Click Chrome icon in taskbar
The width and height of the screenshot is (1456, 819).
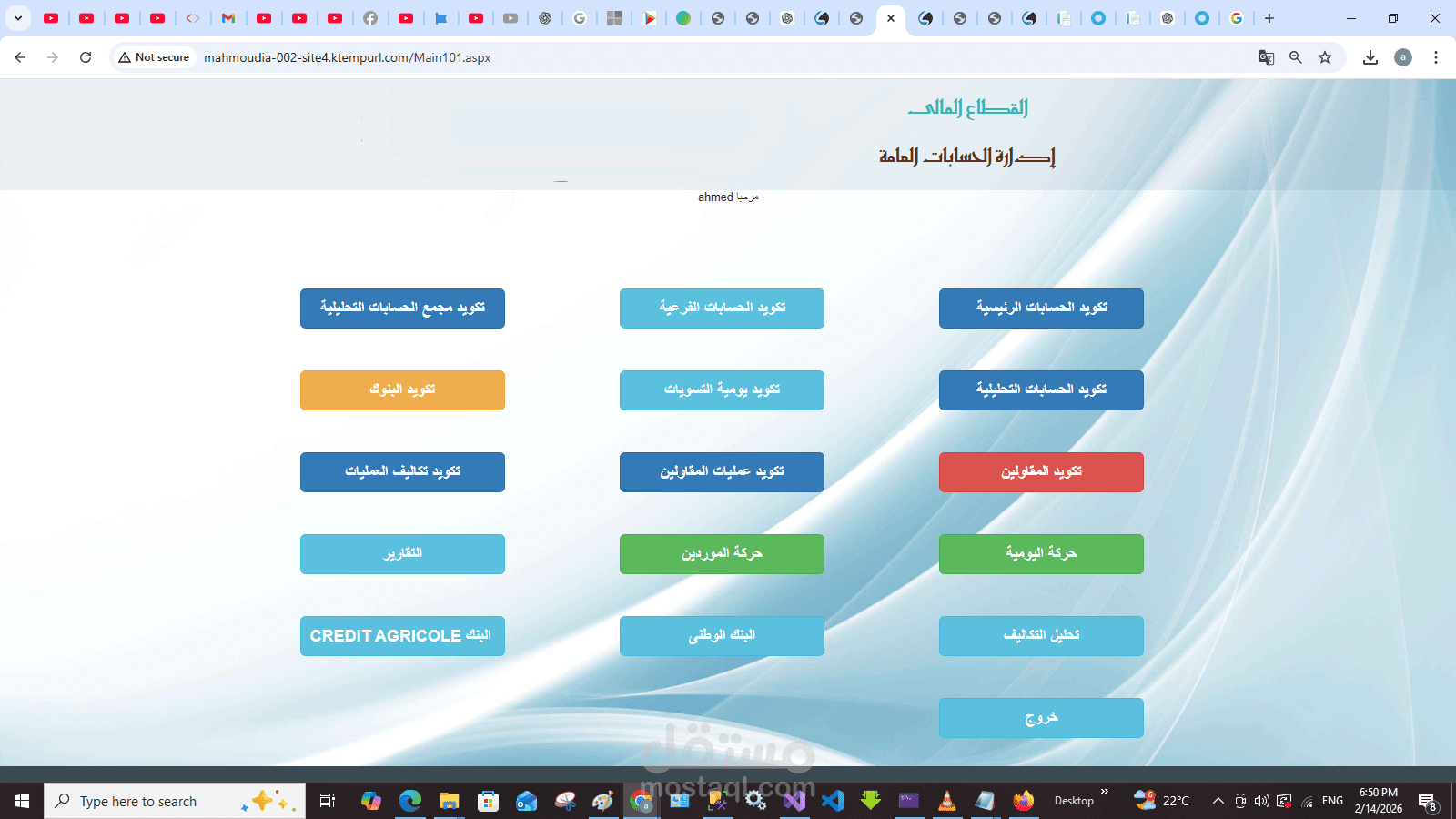pos(642,801)
